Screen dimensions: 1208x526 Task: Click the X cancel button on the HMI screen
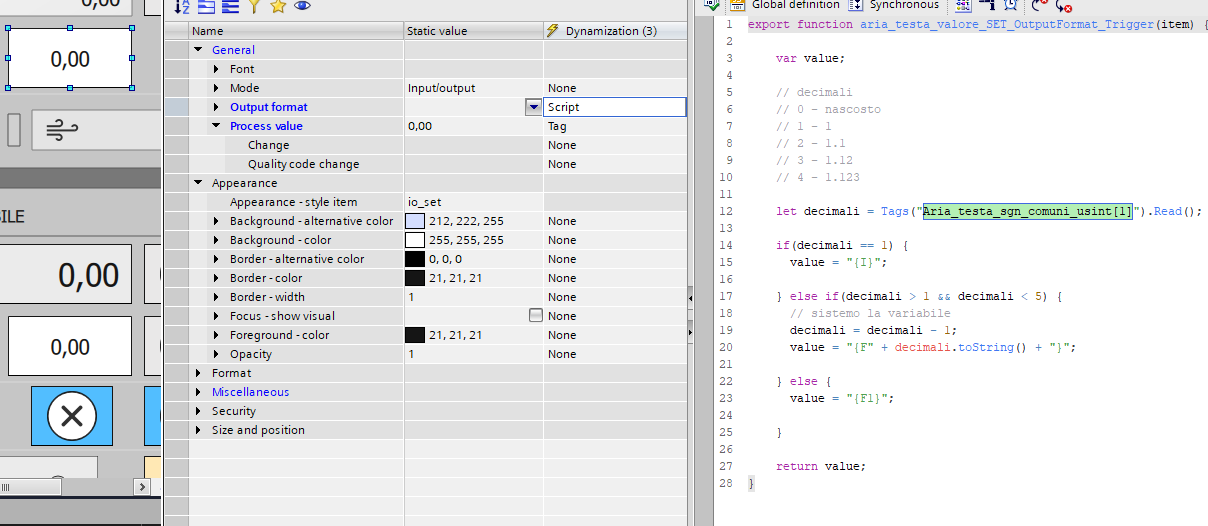(72, 416)
